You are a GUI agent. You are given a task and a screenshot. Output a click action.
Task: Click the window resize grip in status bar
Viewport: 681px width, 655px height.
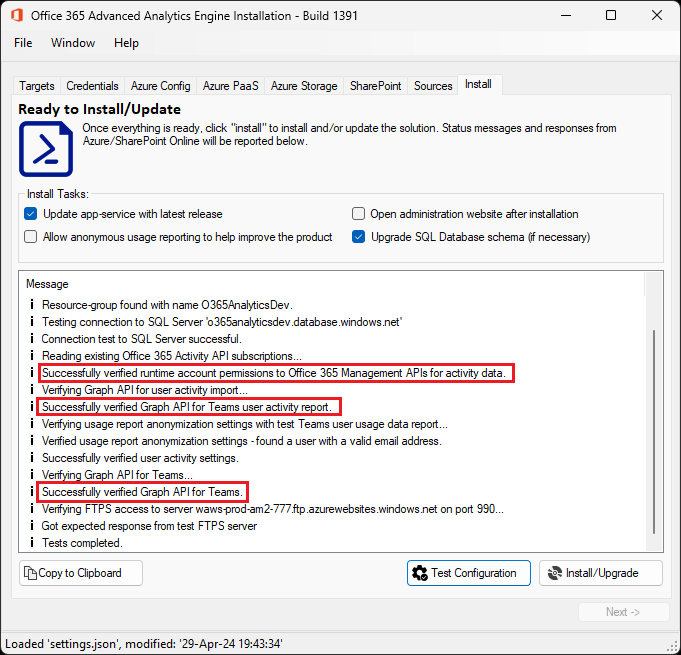[x=674, y=648]
